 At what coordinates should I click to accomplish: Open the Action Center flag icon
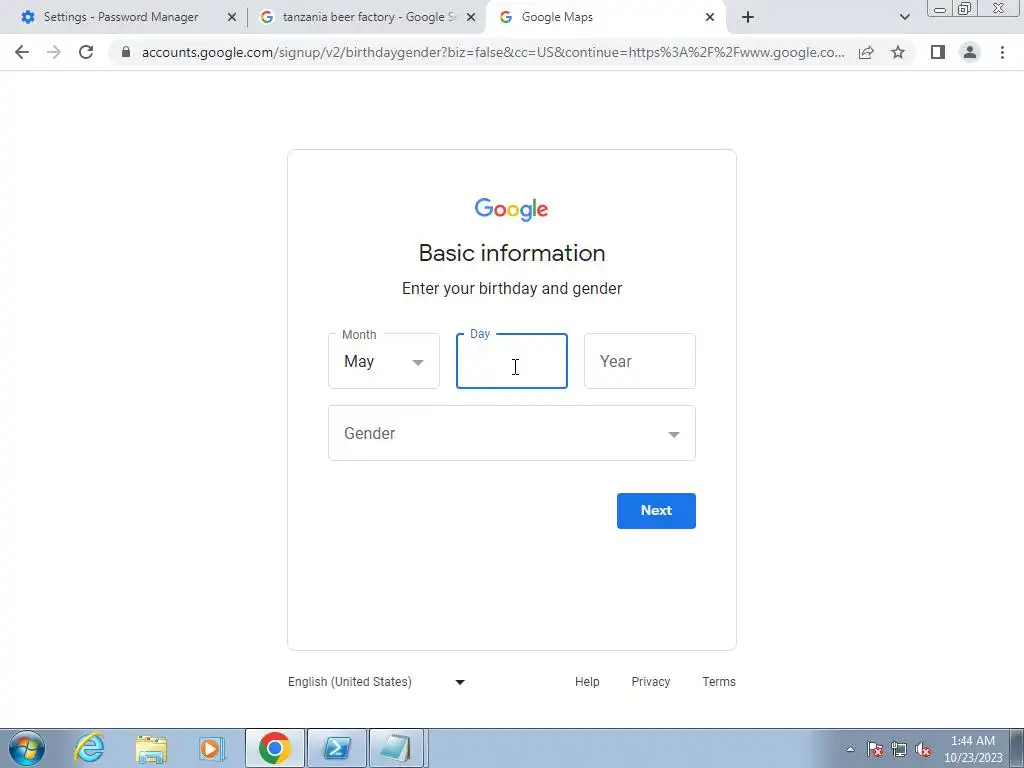pyautogui.click(x=875, y=749)
